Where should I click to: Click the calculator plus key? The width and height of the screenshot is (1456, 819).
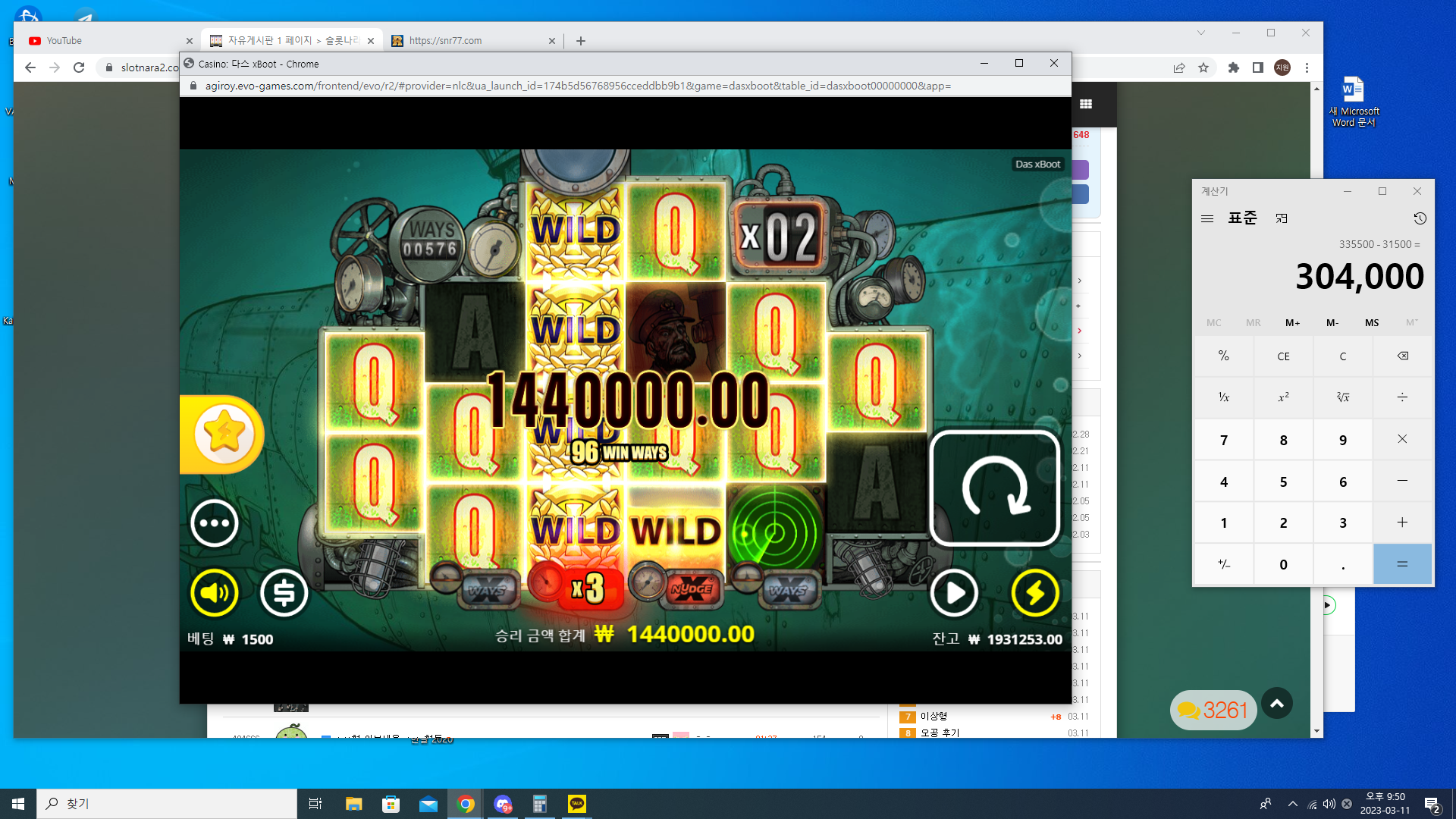point(1402,522)
